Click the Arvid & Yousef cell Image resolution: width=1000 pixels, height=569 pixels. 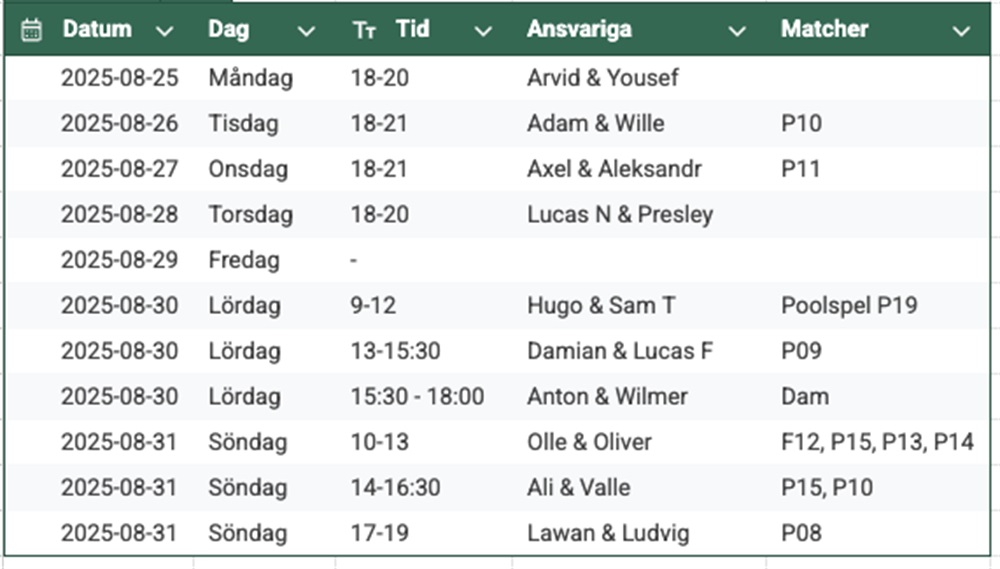[x=602, y=78]
